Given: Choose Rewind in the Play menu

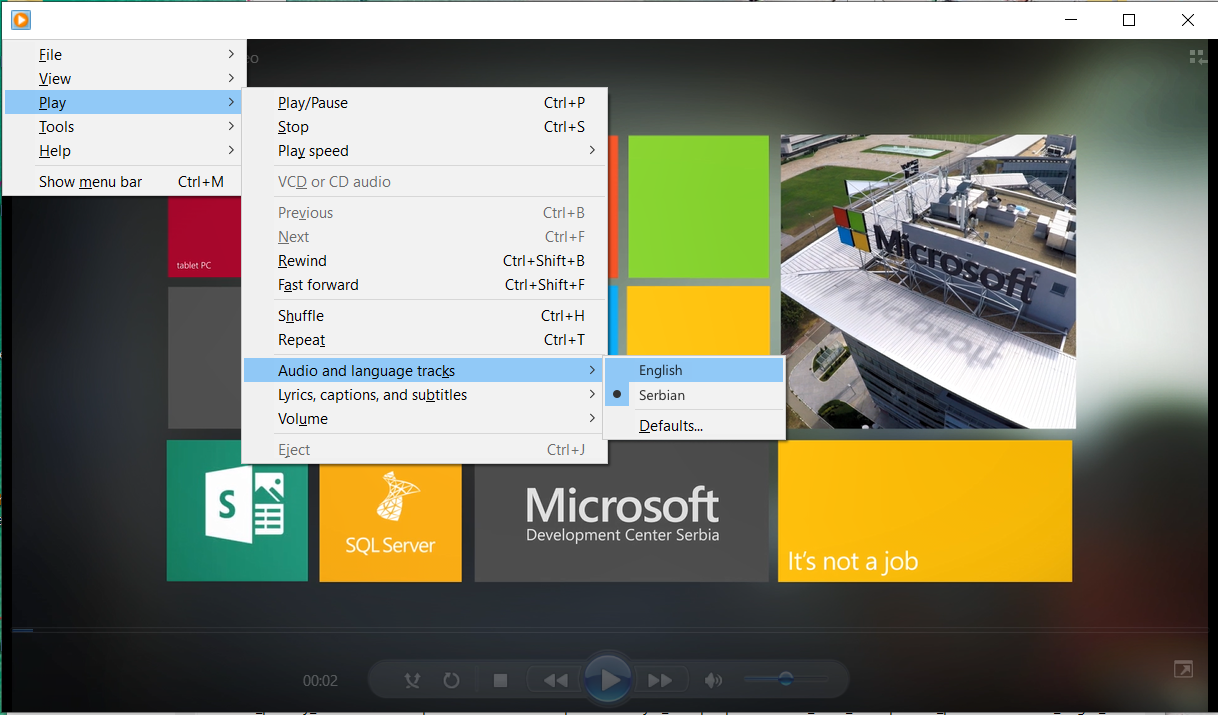Looking at the screenshot, I should click(x=425, y=261).
